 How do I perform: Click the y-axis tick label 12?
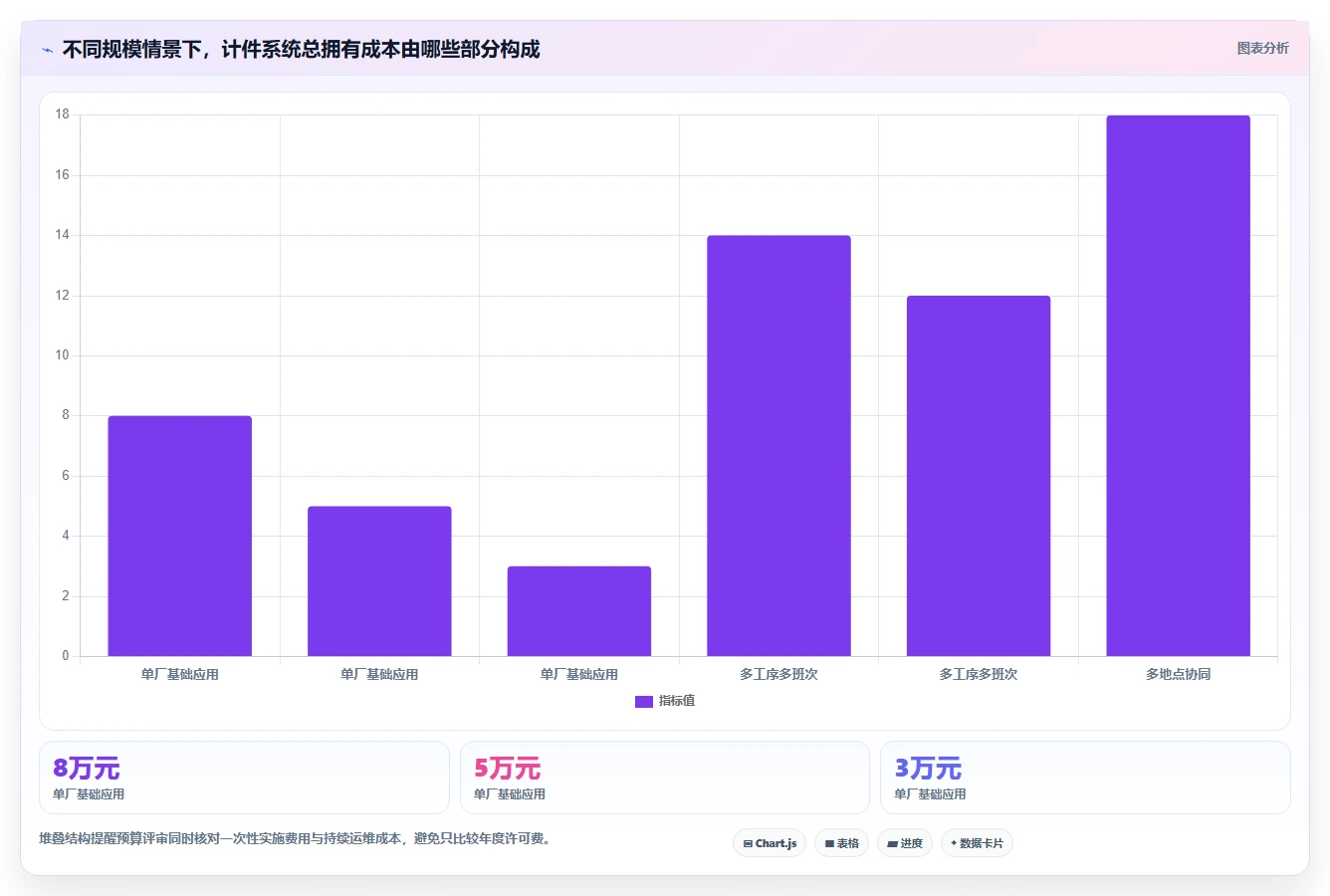tap(63, 296)
